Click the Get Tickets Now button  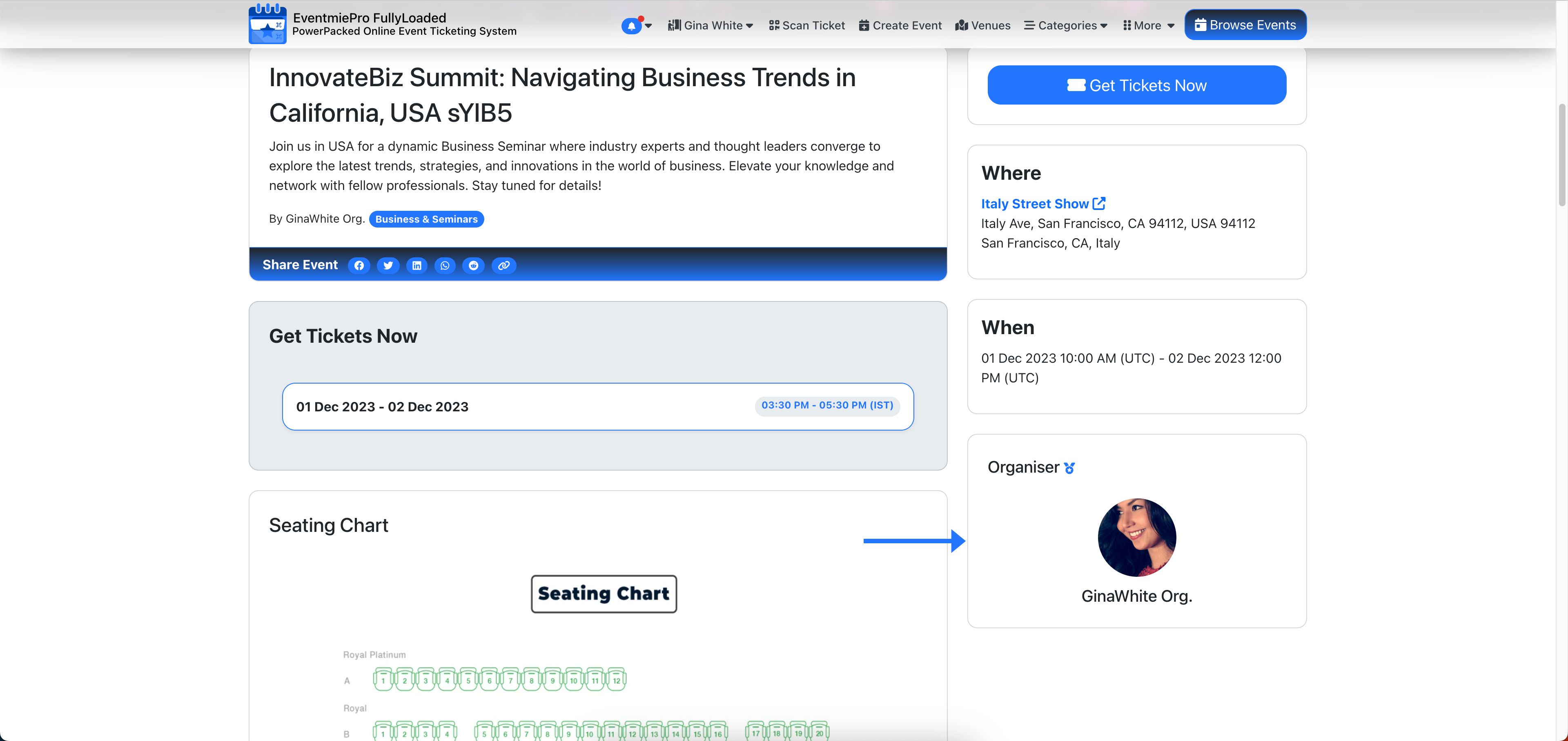tap(1136, 85)
